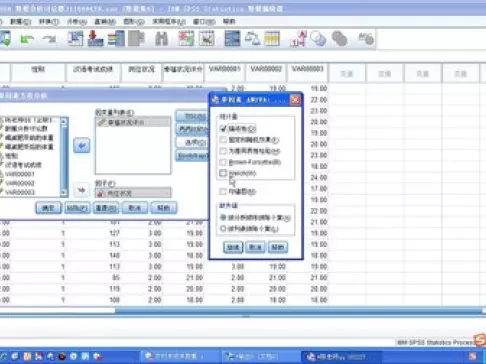Click the Value Labels icon
Image resolution: width=486 pixels, height=364 pixels.
(x=298, y=39)
